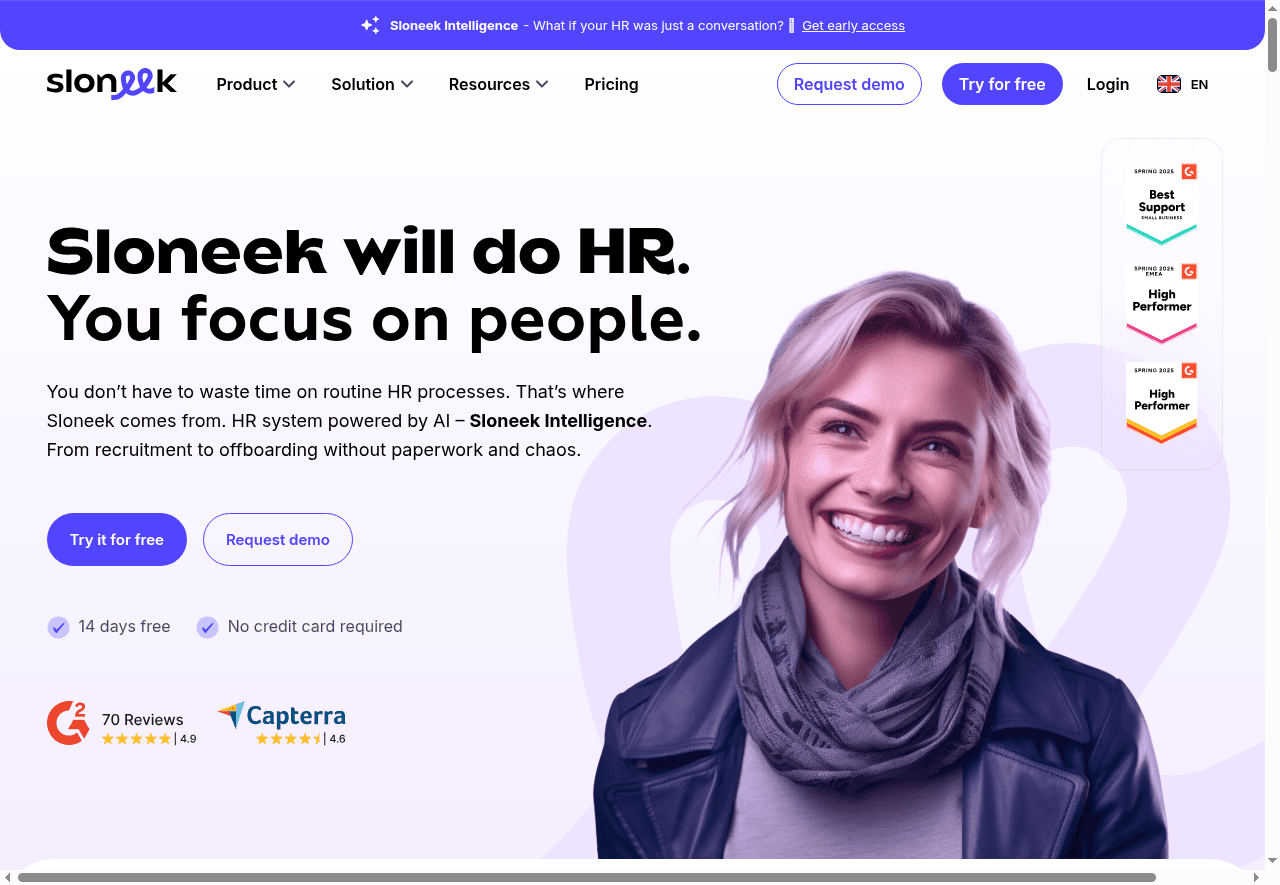
Task: Open the G2 reviews logo
Action: click(68, 723)
